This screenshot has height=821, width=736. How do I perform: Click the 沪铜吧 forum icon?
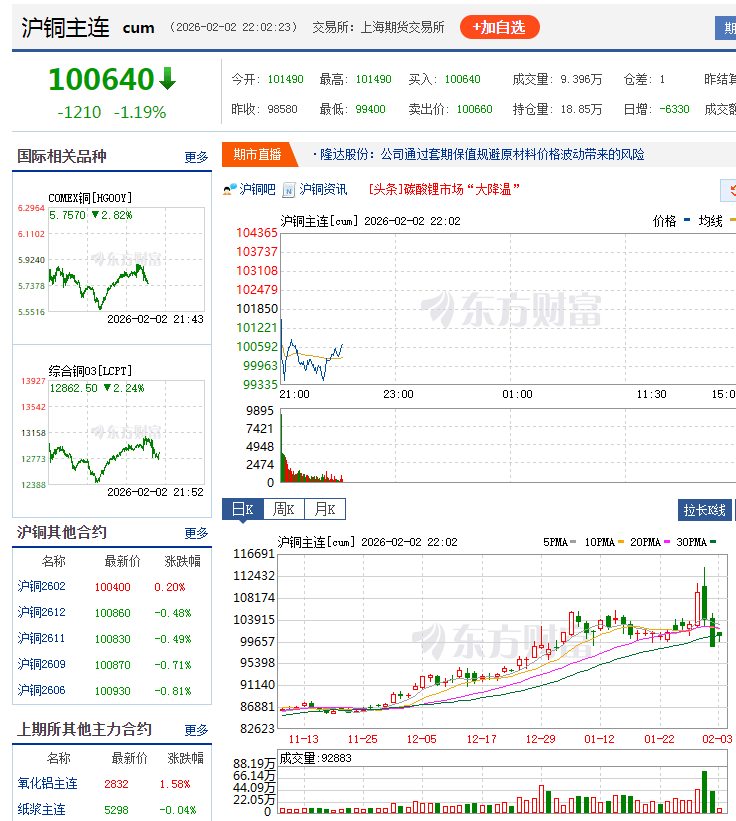pyautogui.click(x=230, y=190)
